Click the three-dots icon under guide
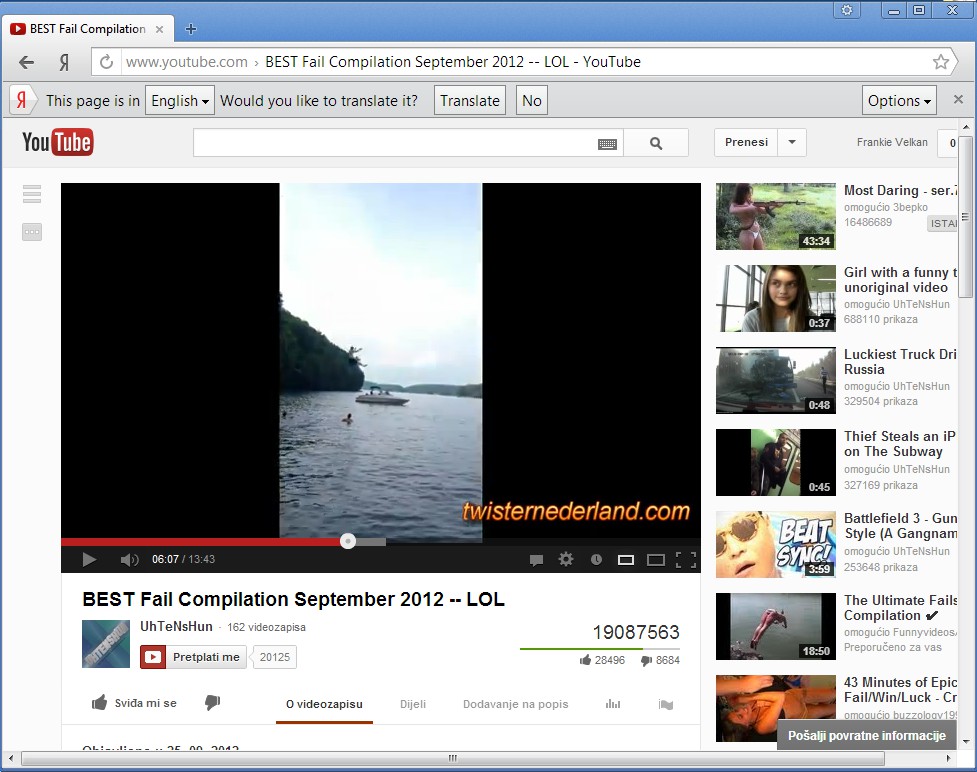This screenshot has height=772, width=977. [x=32, y=232]
